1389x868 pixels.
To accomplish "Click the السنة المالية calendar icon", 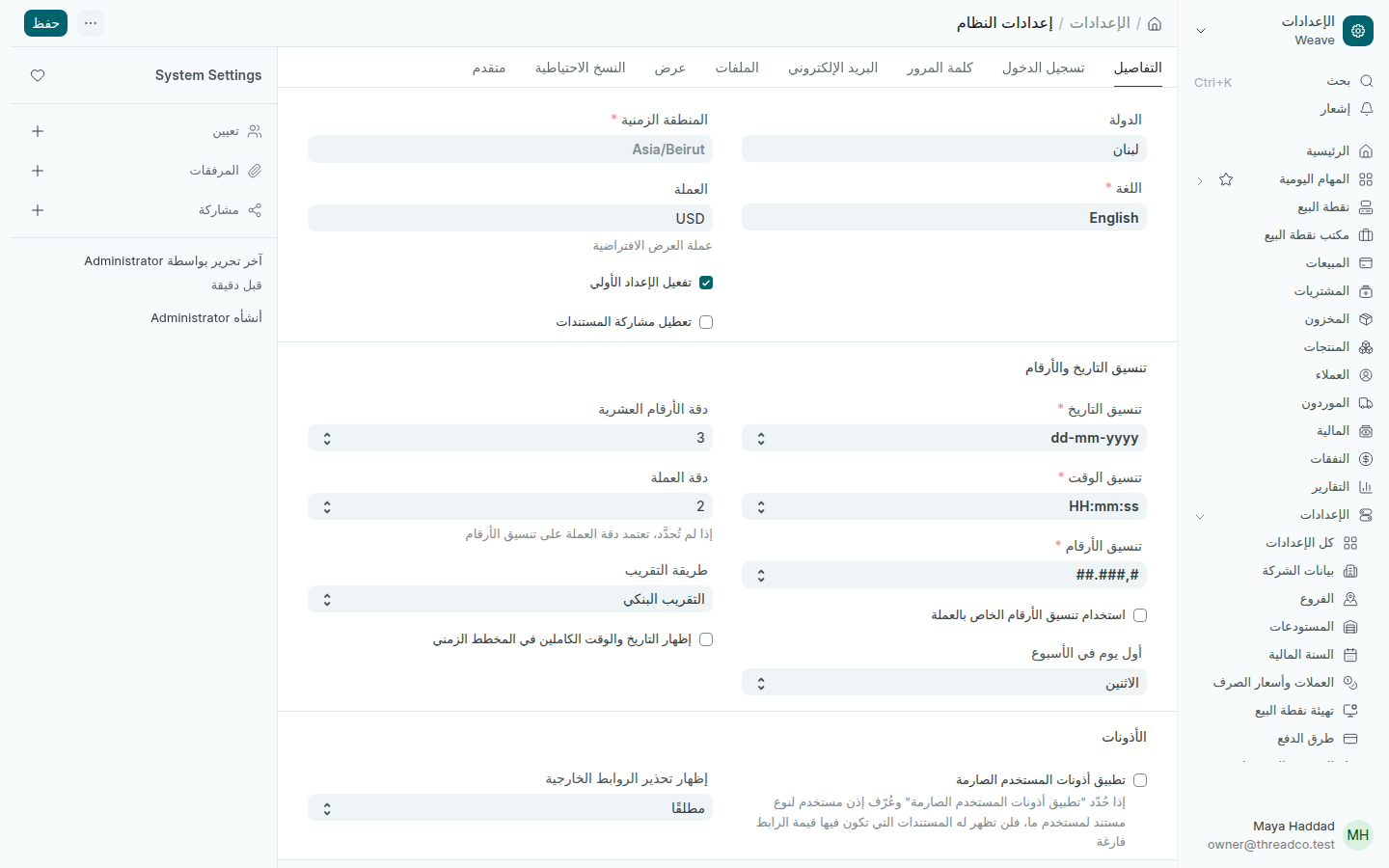I will 1350,655.
